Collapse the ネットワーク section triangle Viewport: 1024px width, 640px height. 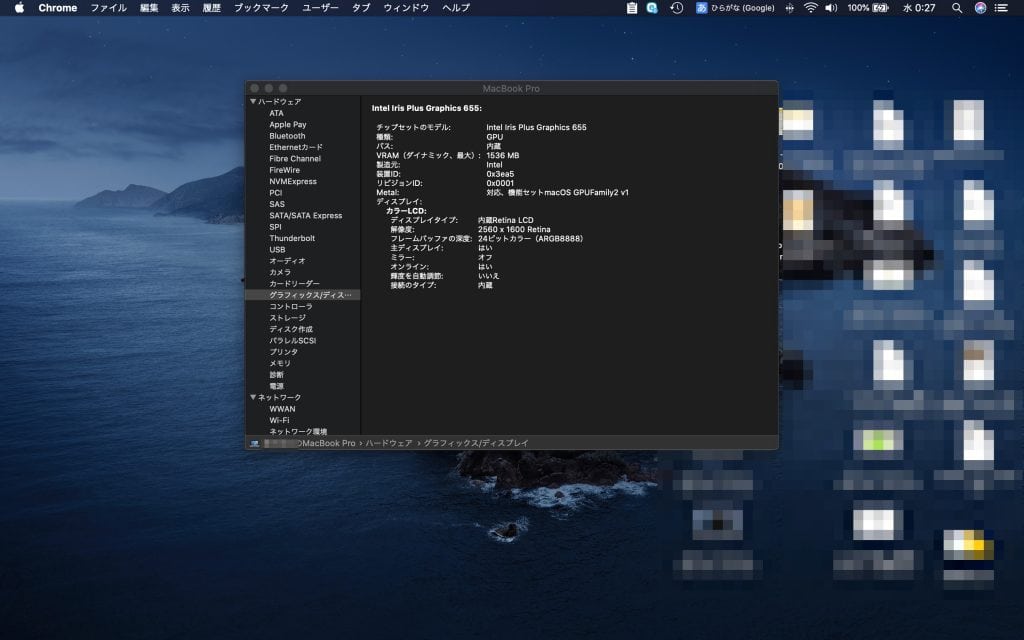point(253,397)
